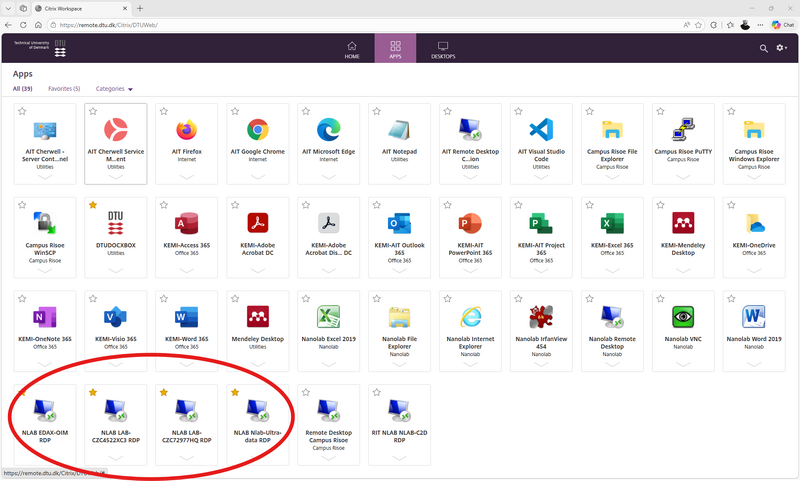Open the Nanolab Internet Explorer icon
800x481 pixels.
[x=470, y=317]
